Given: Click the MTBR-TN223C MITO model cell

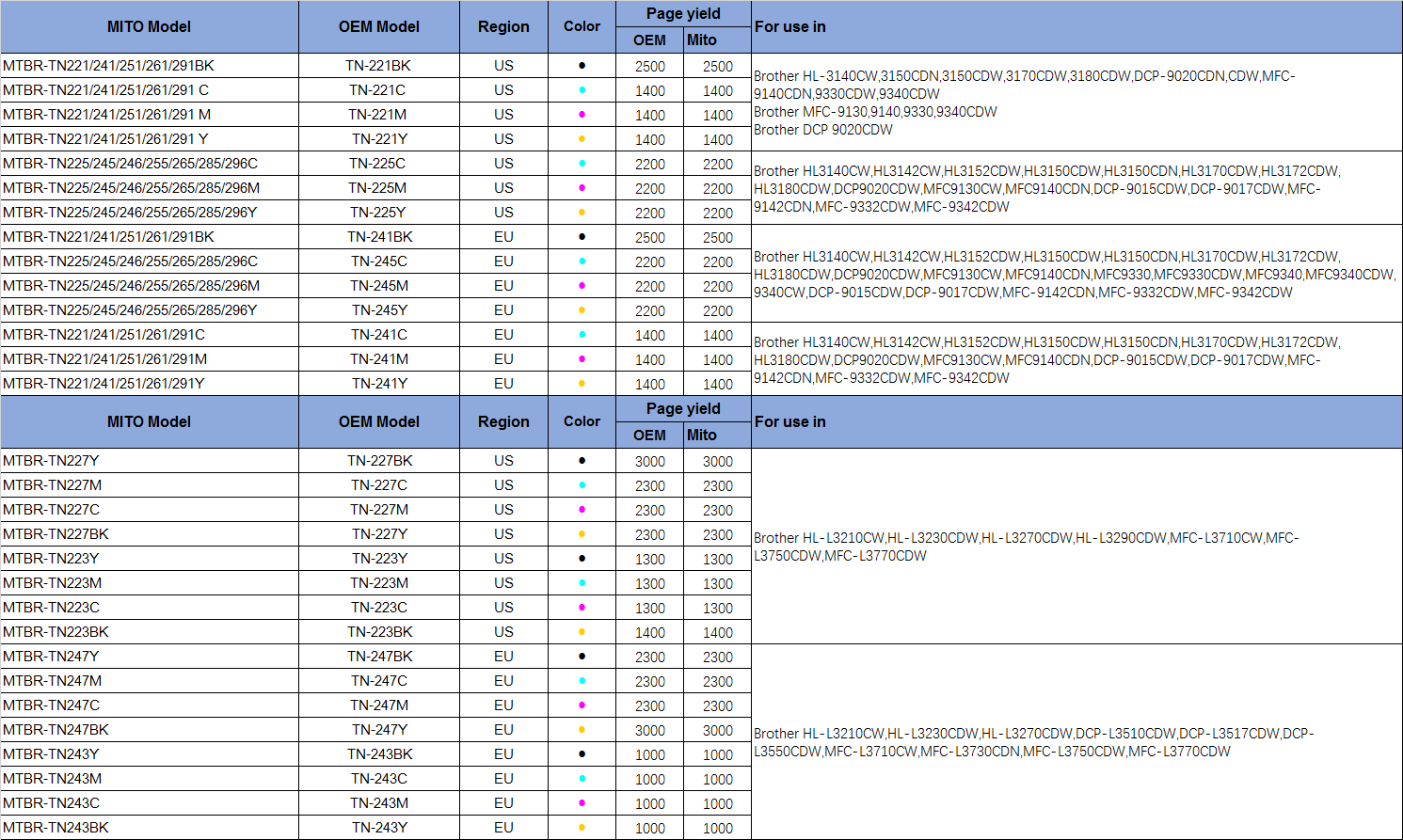Looking at the screenshot, I should [150, 608].
